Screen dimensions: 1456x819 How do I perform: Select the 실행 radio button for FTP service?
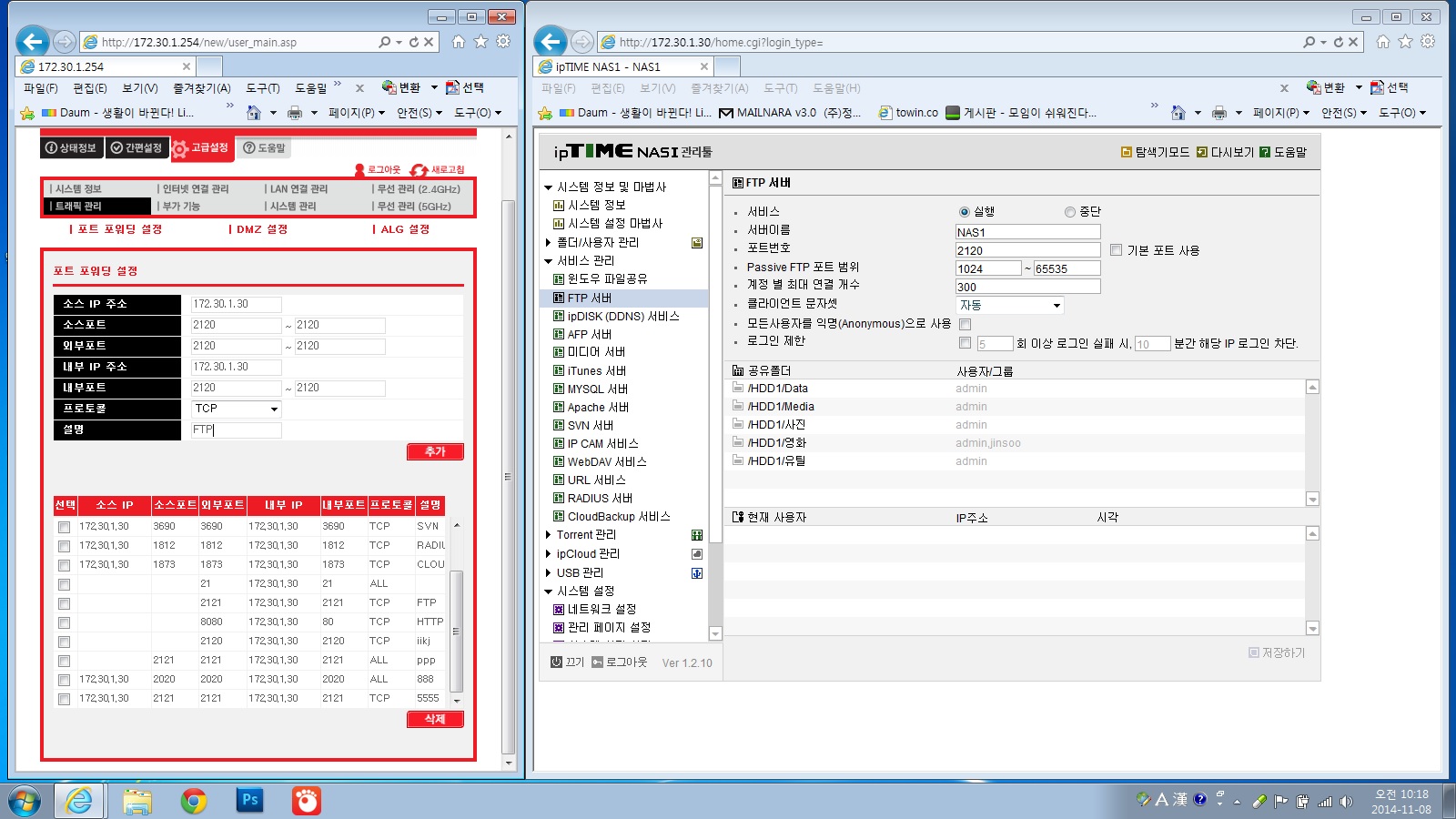pyautogui.click(x=965, y=212)
